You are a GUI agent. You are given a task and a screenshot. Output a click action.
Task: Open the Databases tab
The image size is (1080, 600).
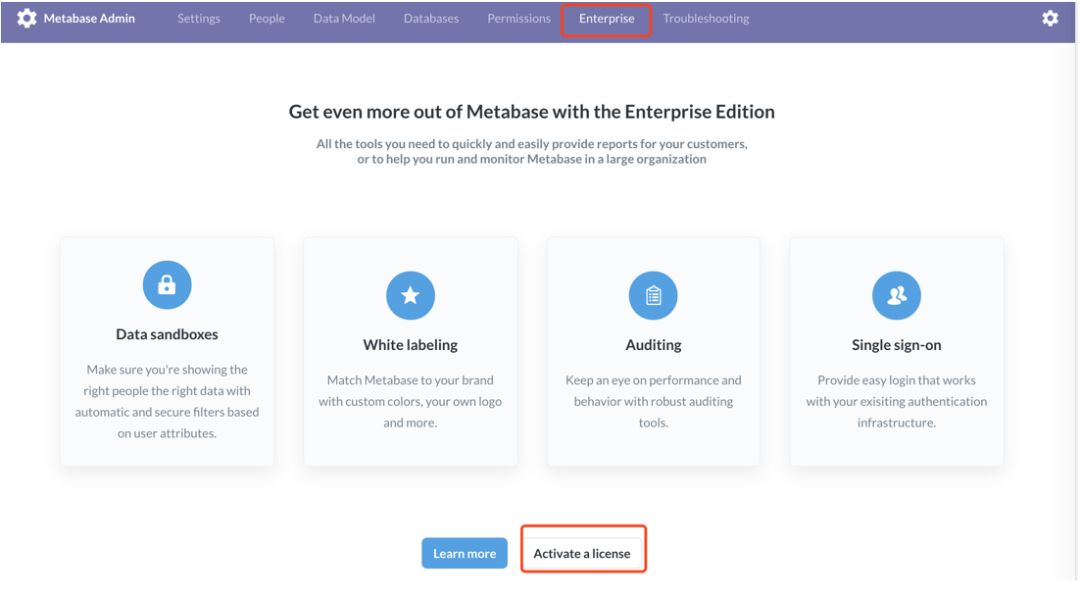click(431, 19)
